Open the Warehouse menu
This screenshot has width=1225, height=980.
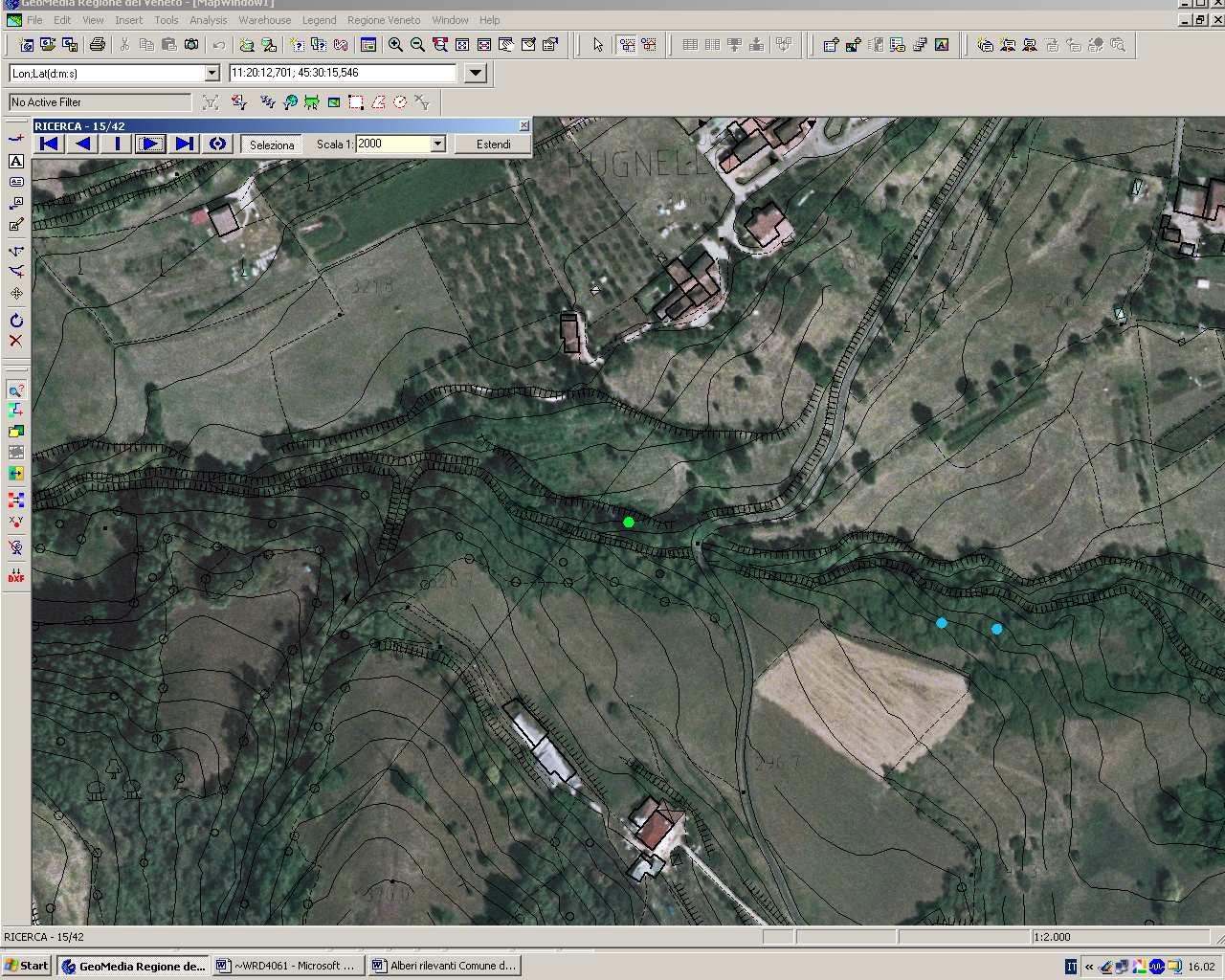265,20
